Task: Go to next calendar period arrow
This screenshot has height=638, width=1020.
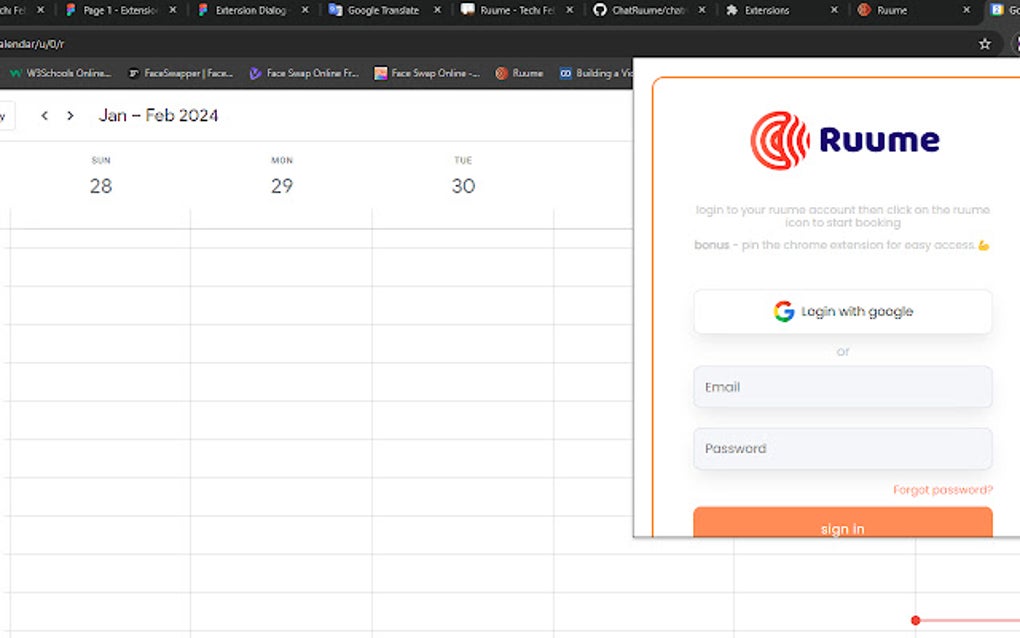Action: point(70,116)
